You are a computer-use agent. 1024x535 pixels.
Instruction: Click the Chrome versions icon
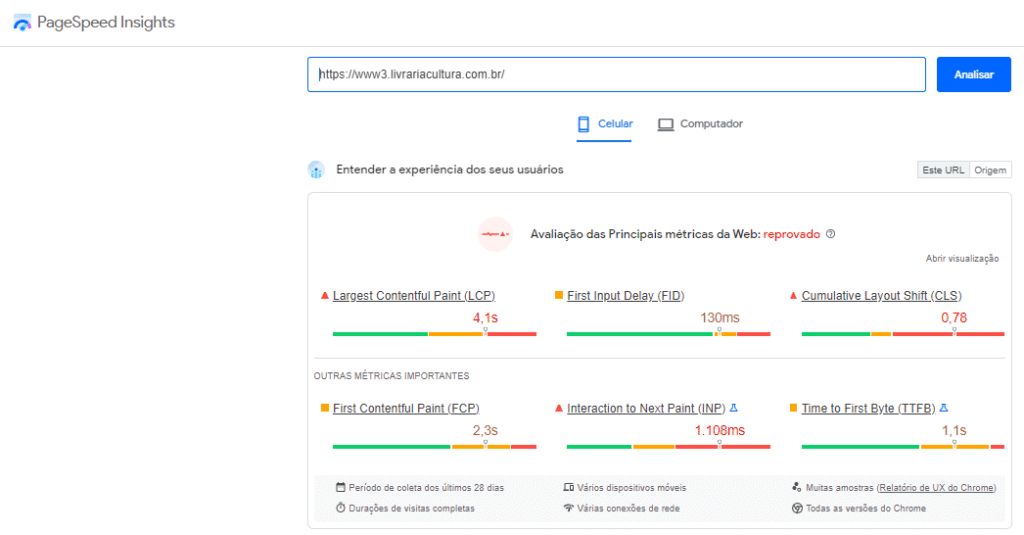797,508
